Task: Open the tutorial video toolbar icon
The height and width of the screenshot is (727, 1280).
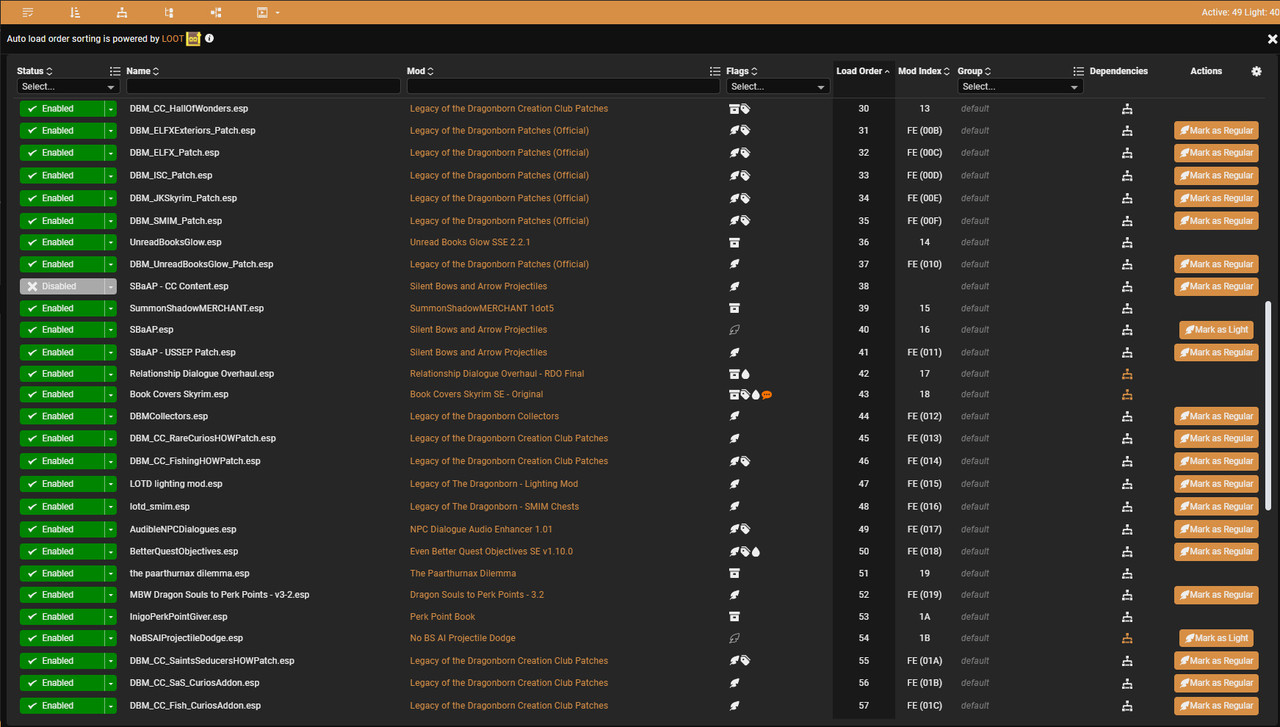Action: pos(262,12)
